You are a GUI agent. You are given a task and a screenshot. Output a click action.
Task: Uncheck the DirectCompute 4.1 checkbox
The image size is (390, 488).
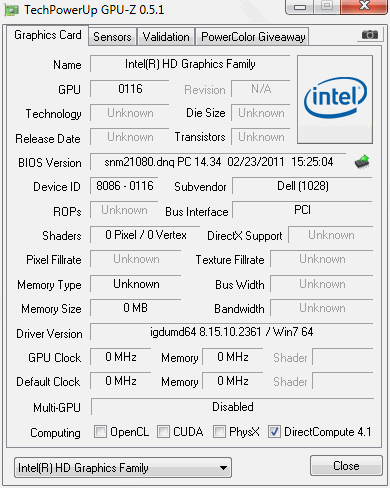pyautogui.click(x=274, y=431)
